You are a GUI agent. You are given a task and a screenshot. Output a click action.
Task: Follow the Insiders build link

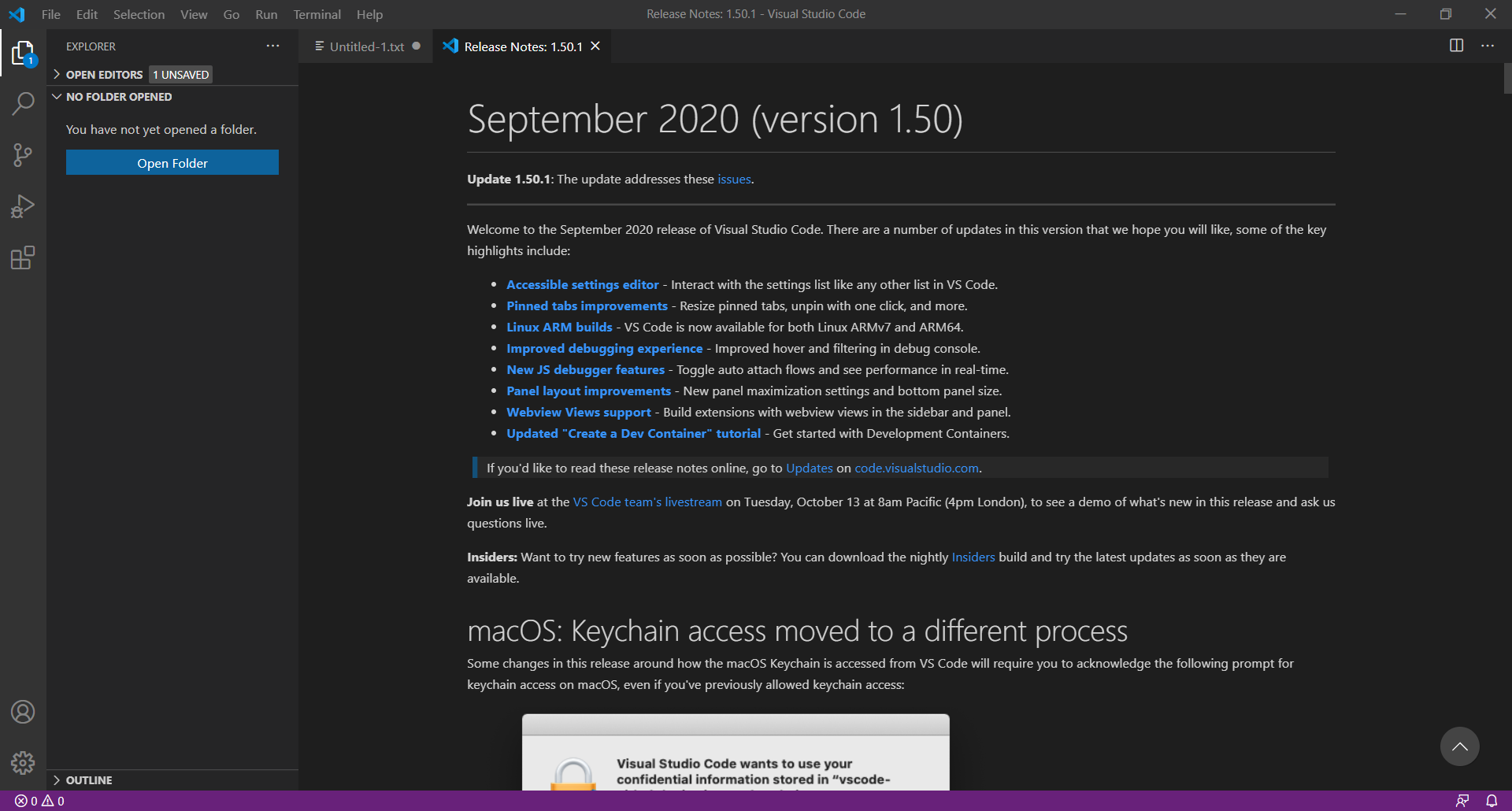(973, 557)
